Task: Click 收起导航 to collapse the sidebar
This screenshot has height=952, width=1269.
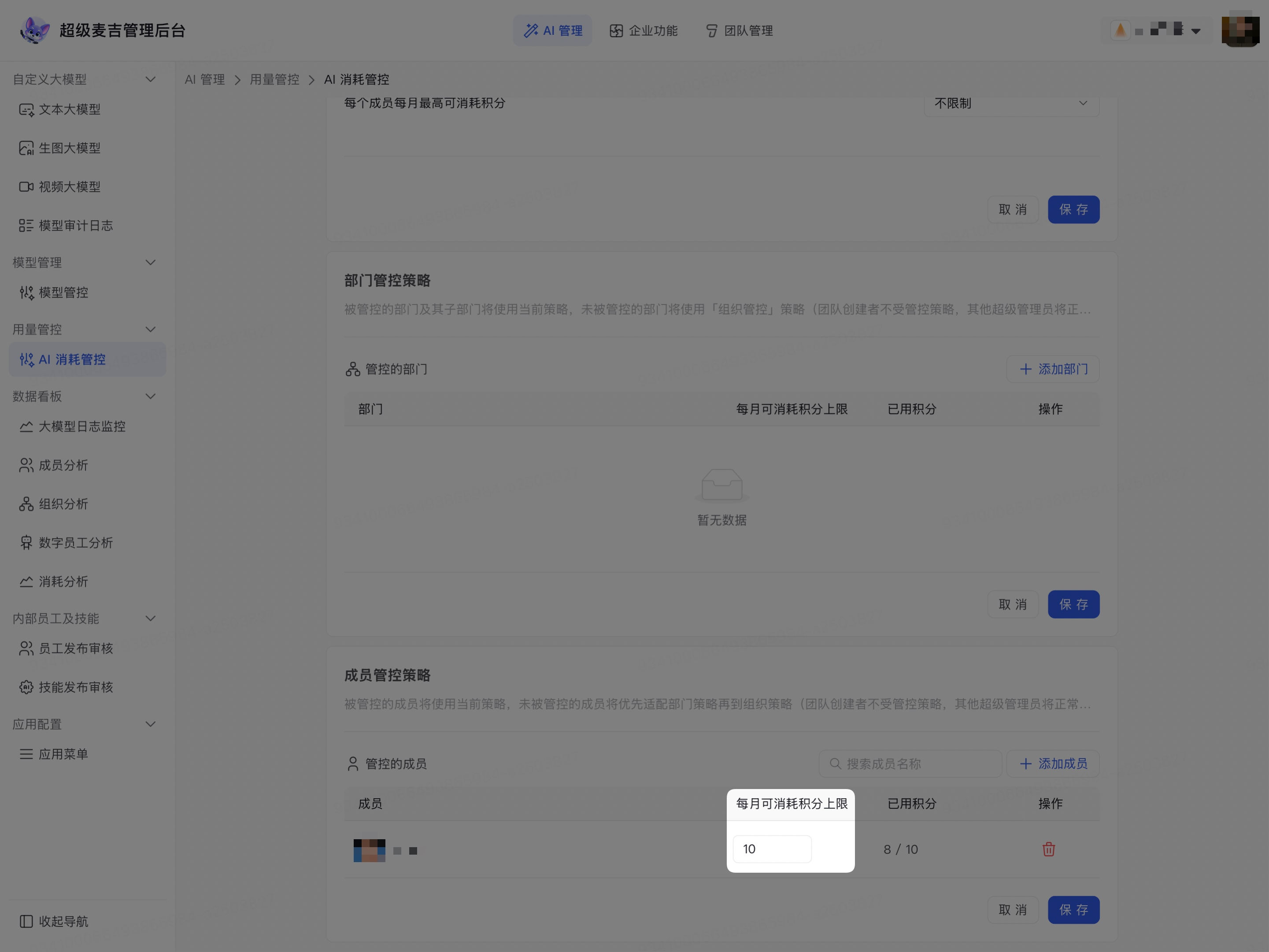Action: tap(54, 921)
